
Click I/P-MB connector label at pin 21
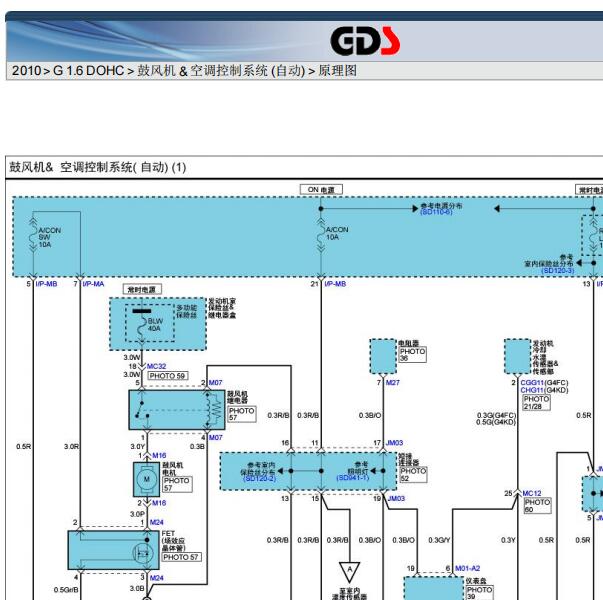coord(335,284)
